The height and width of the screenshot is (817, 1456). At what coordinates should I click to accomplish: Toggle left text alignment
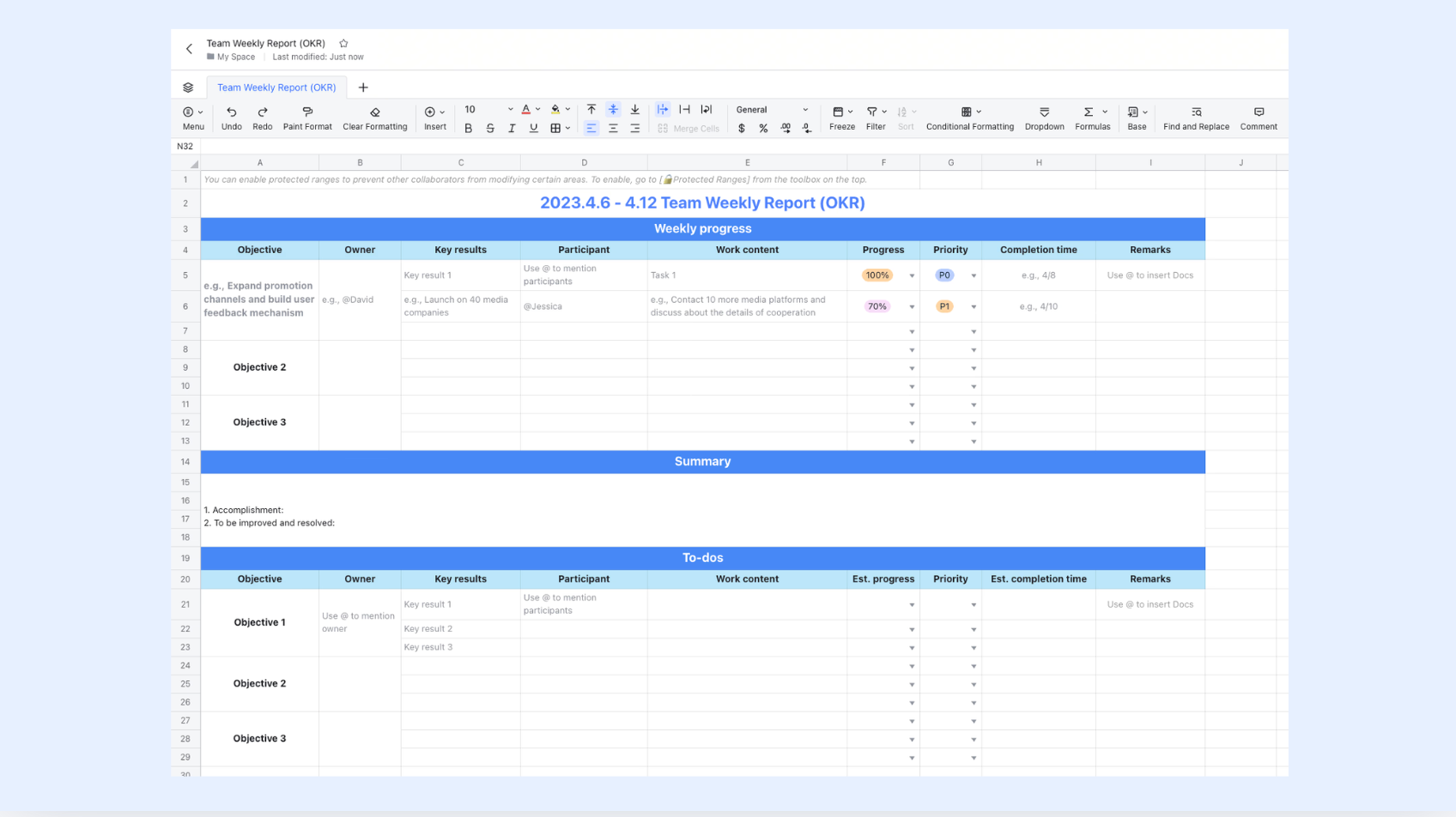[x=591, y=129]
